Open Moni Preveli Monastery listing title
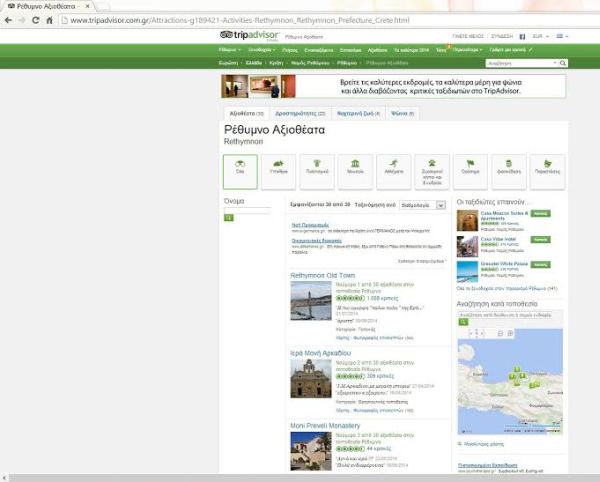 (x=325, y=426)
